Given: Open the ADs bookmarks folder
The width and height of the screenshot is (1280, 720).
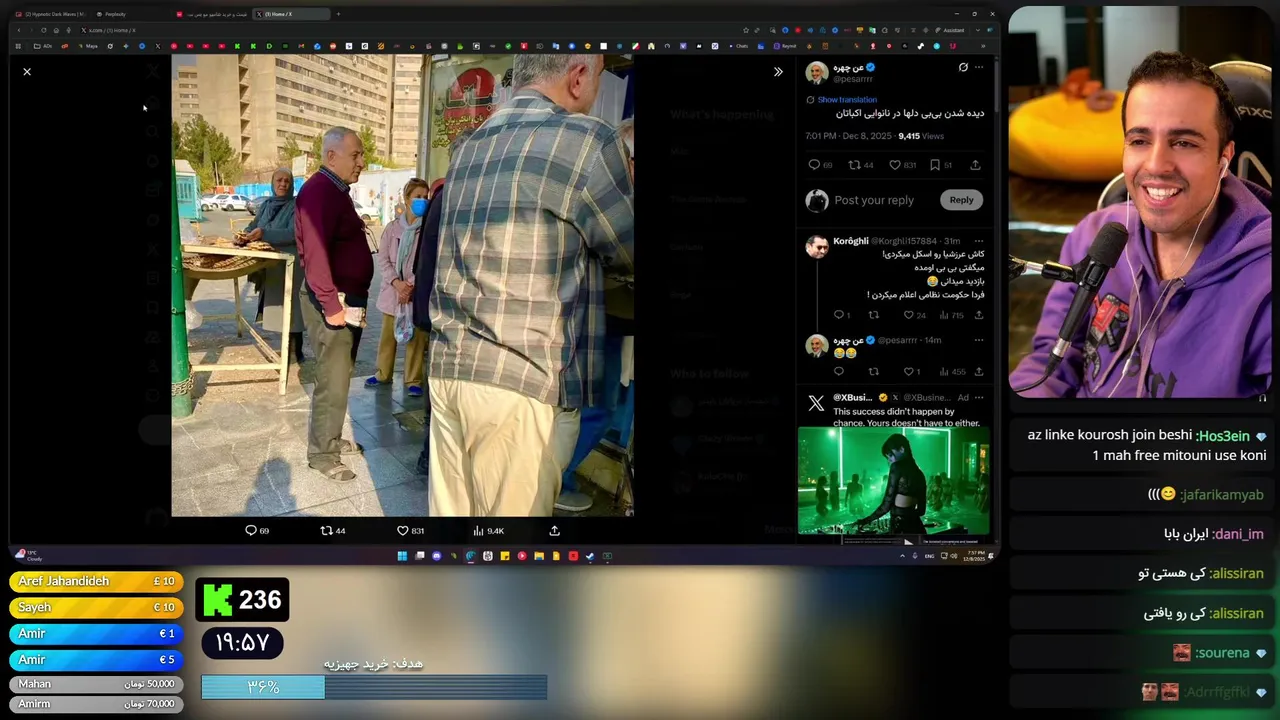Looking at the screenshot, I should click(x=43, y=46).
